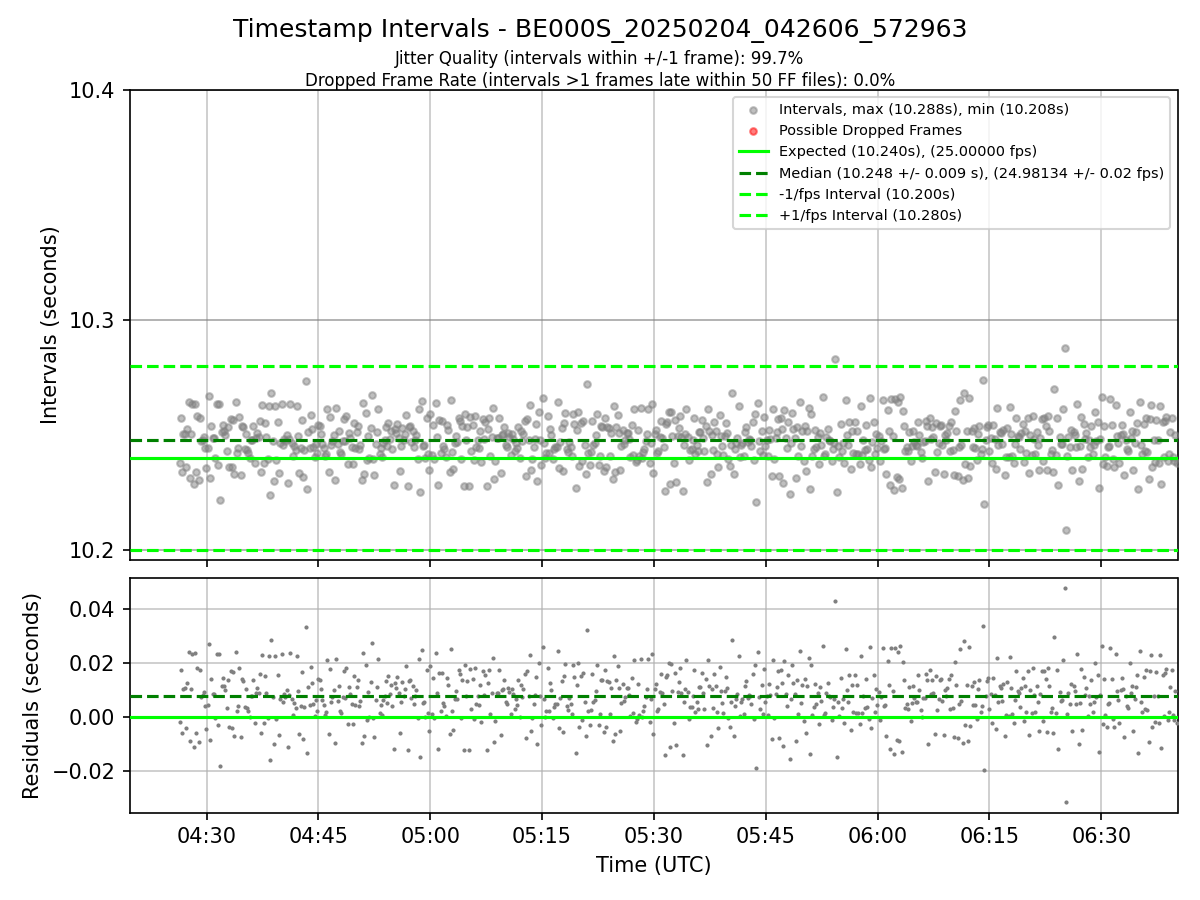1200x900 pixels.
Task: Click the 'Dropped Frame Rate' subtitle line
Action: [600, 80]
